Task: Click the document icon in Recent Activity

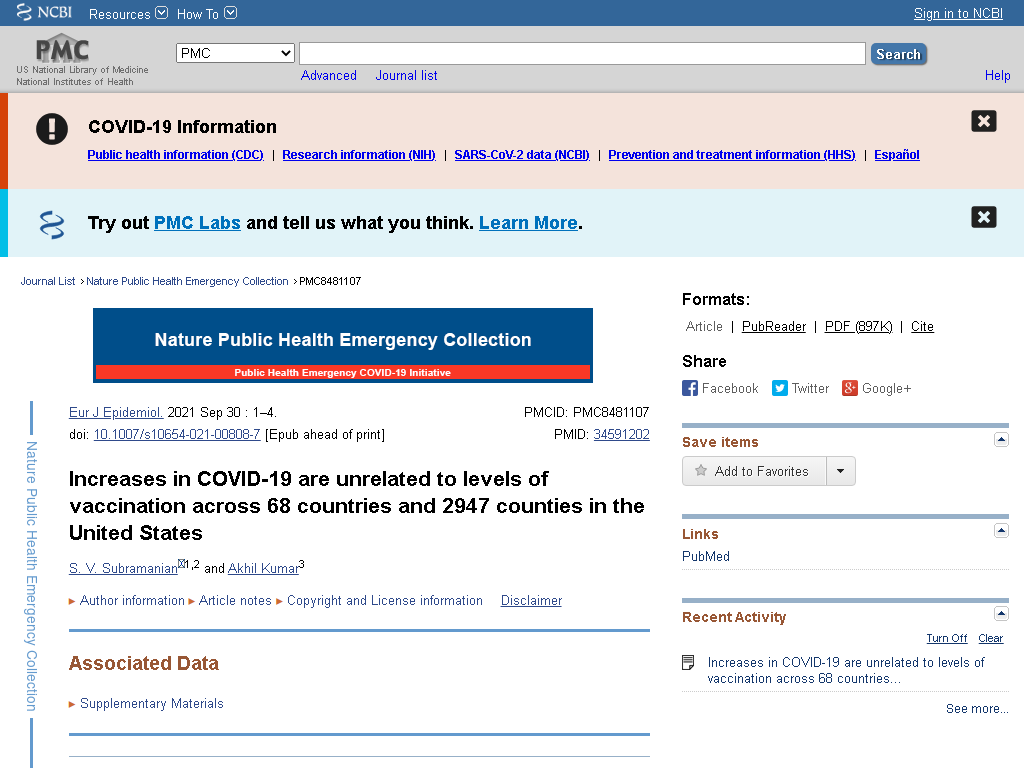Action: [x=688, y=663]
